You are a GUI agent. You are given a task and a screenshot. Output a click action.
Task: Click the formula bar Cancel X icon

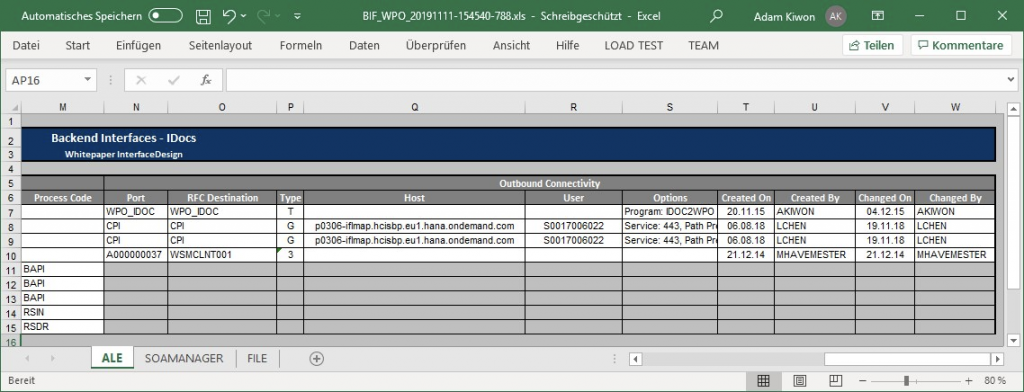141,80
